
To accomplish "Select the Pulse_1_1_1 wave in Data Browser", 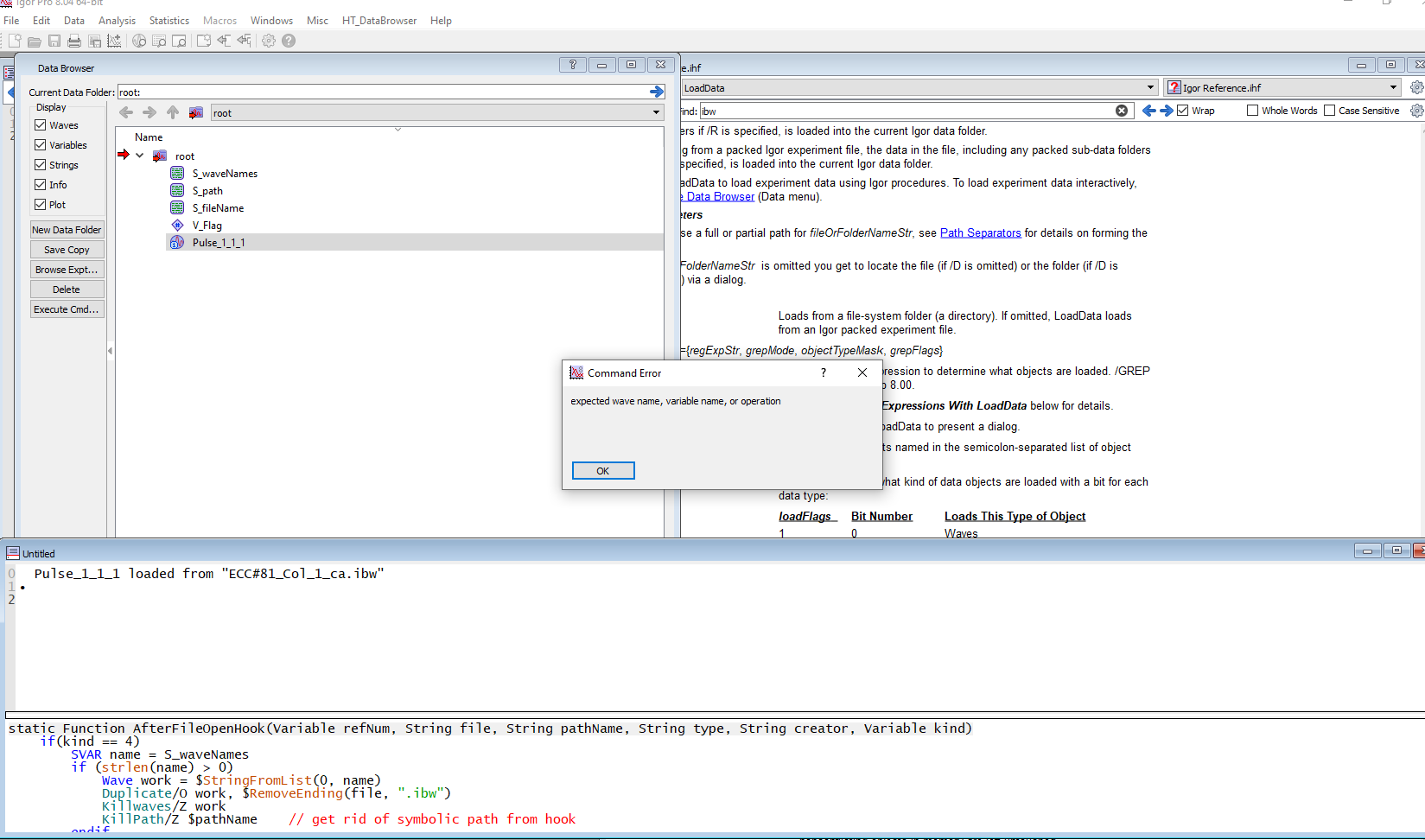I will pos(219,242).
